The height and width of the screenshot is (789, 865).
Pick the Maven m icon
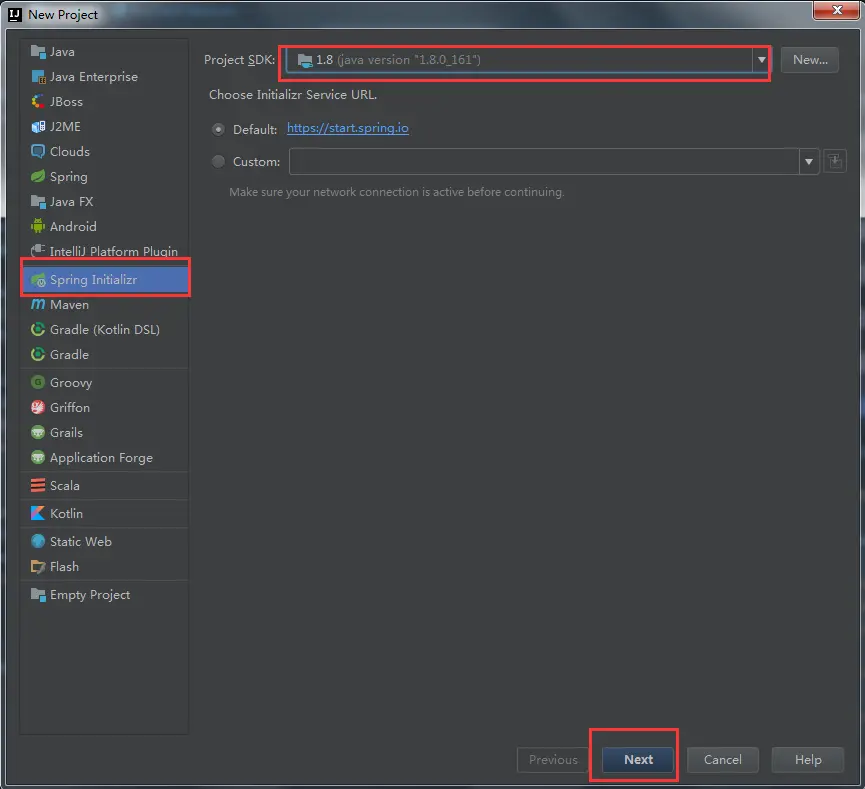click(x=38, y=305)
